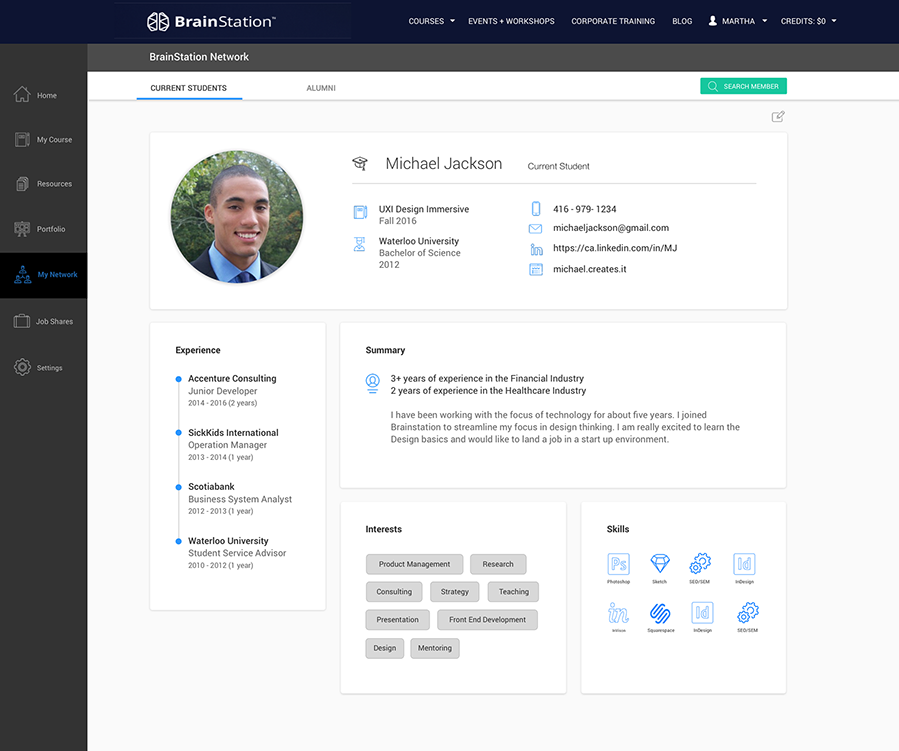
Task: Click the Michael Jackson name heading
Action: pyautogui.click(x=443, y=164)
